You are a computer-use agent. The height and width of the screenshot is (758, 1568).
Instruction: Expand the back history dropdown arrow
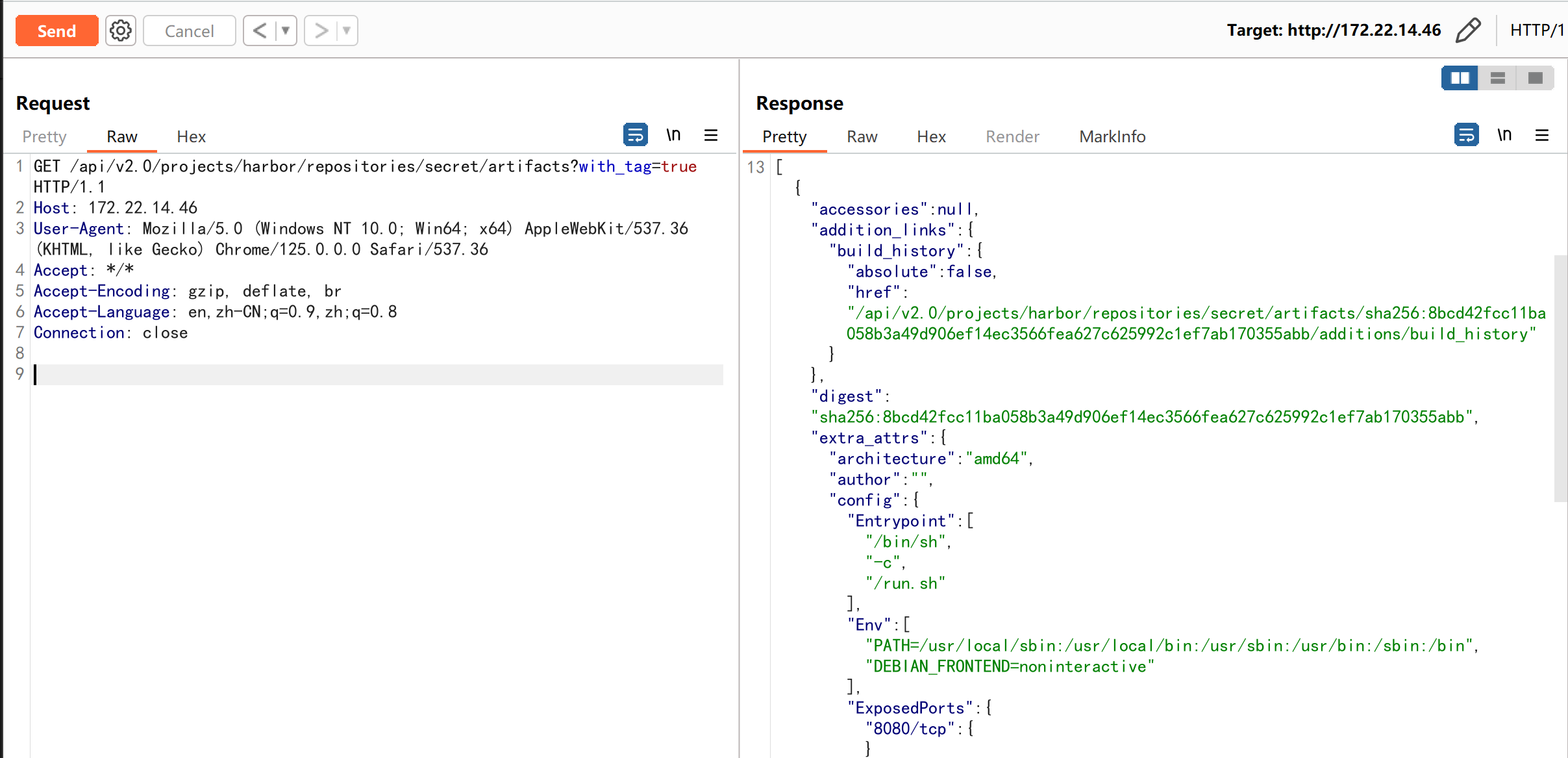286,31
